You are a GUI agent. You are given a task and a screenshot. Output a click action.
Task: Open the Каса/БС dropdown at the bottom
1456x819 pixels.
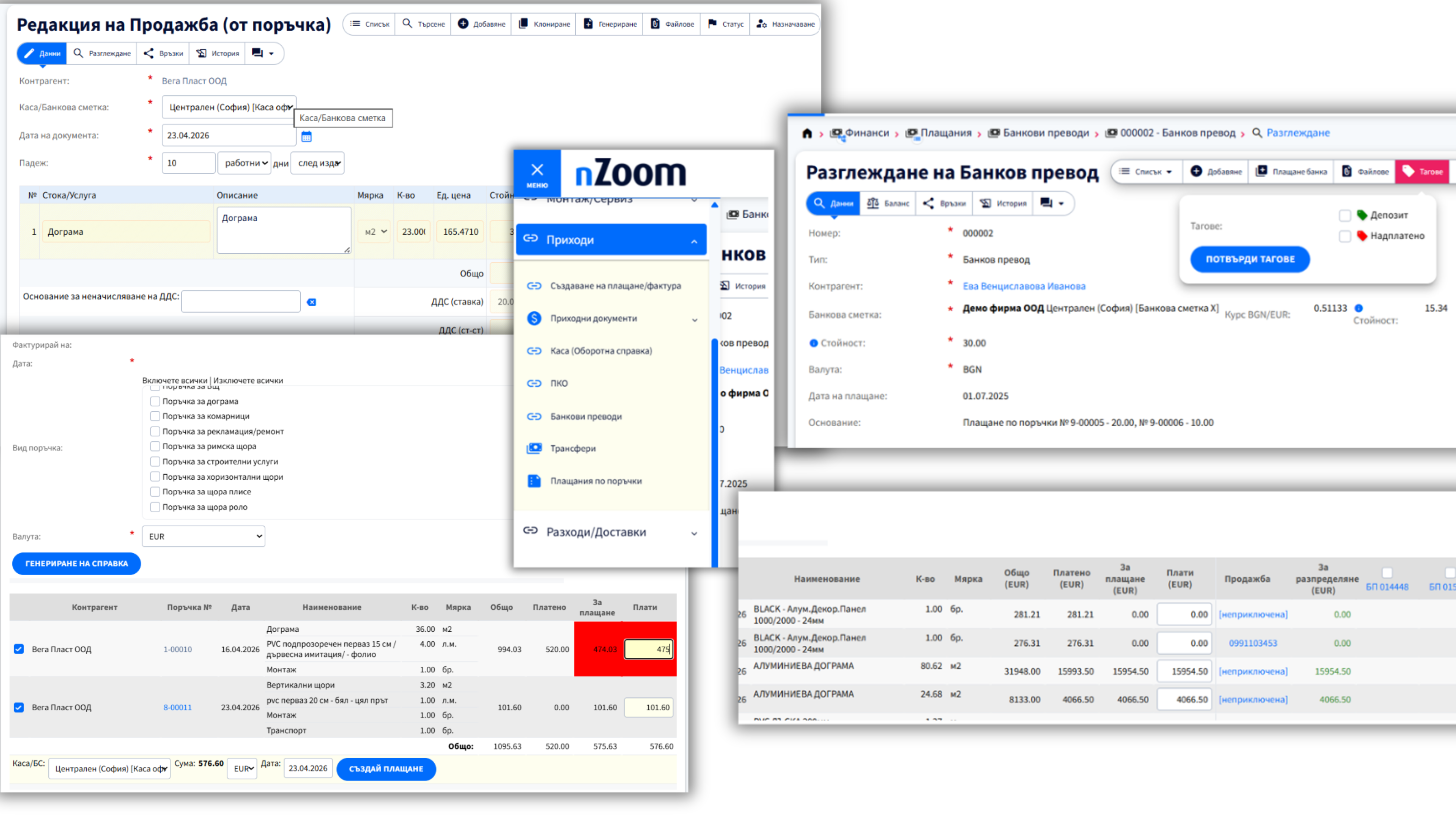(x=109, y=769)
